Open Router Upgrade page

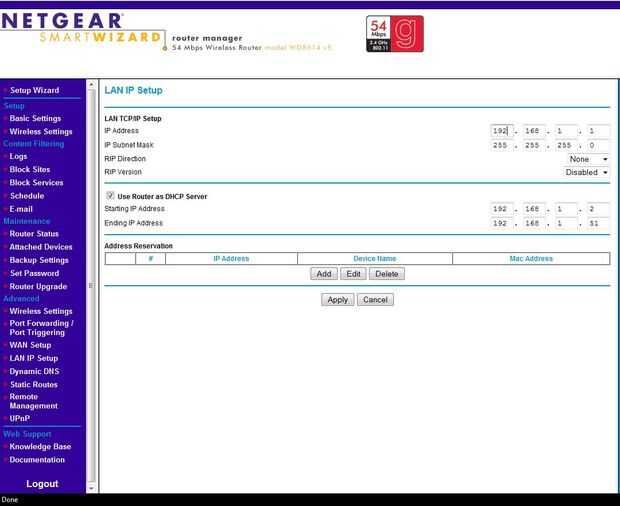38,286
